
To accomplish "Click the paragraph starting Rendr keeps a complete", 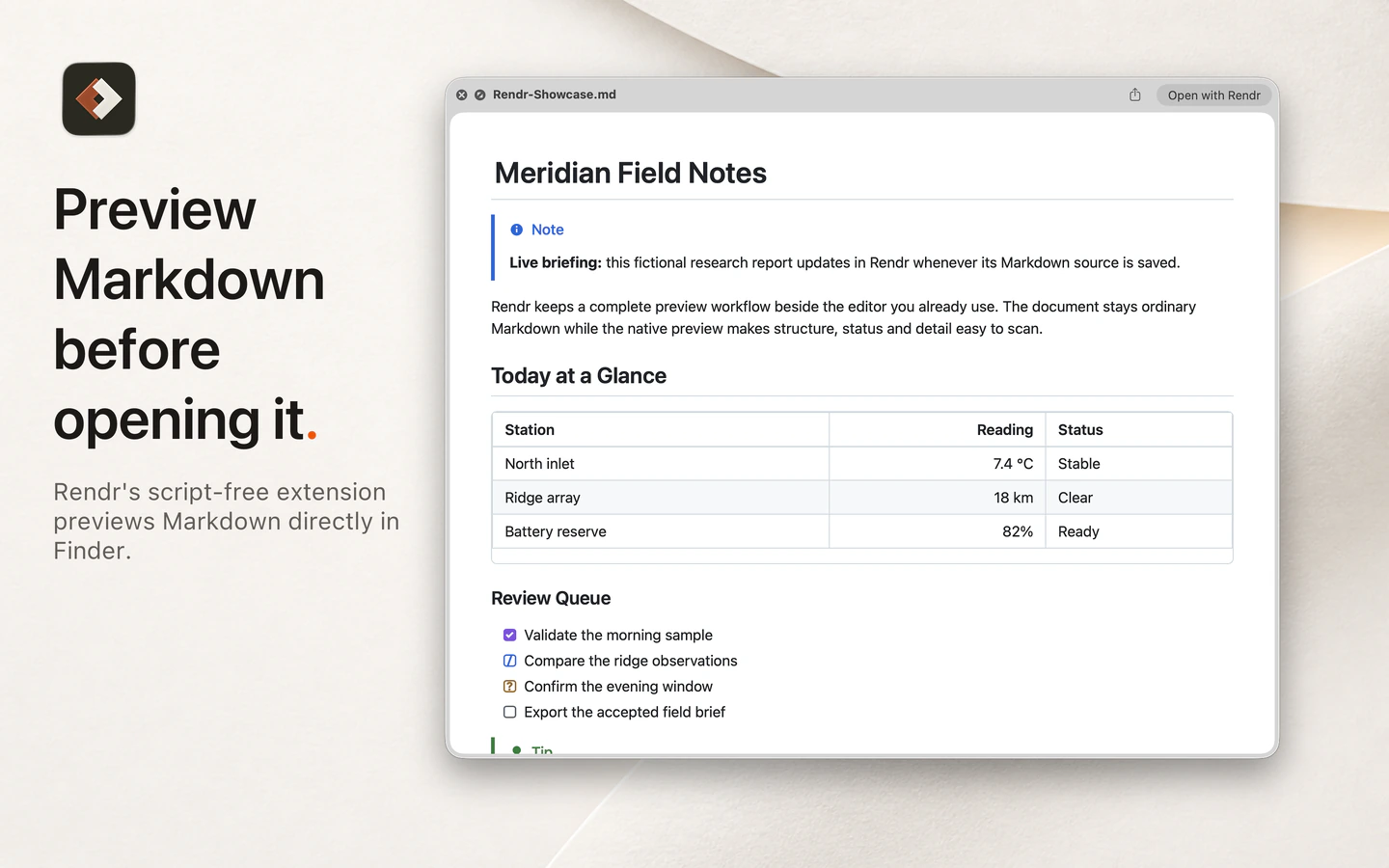I will pos(843,317).
